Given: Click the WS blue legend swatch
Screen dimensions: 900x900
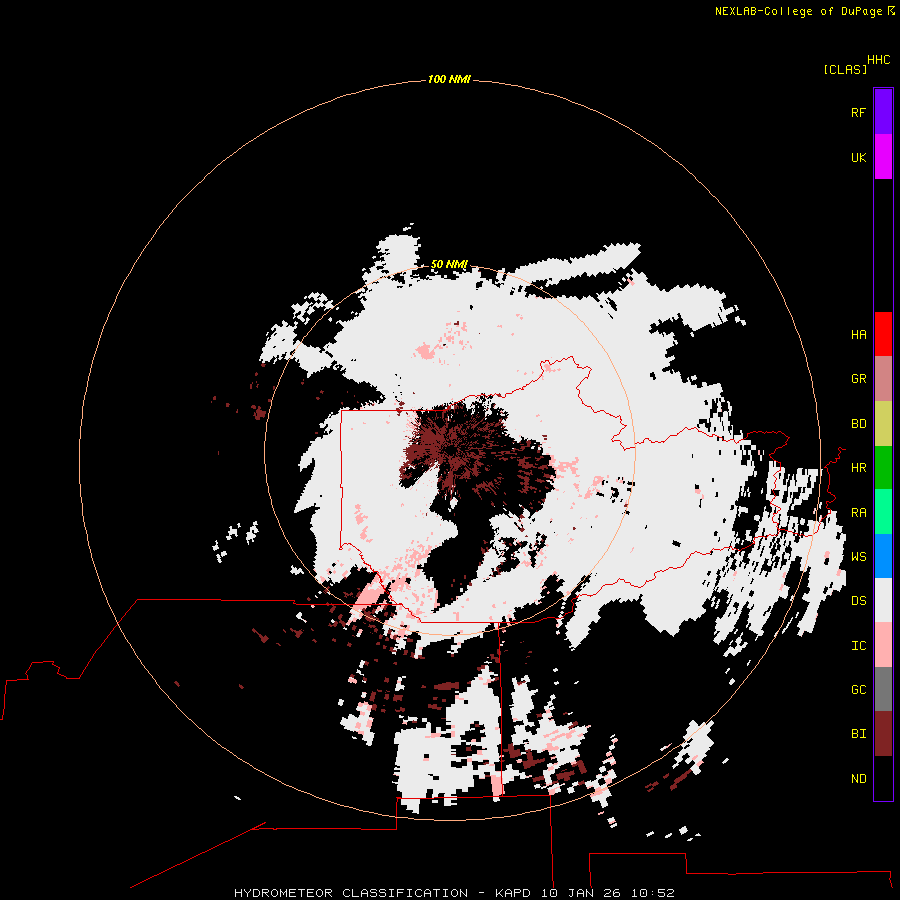Looking at the screenshot, I should point(883,556).
